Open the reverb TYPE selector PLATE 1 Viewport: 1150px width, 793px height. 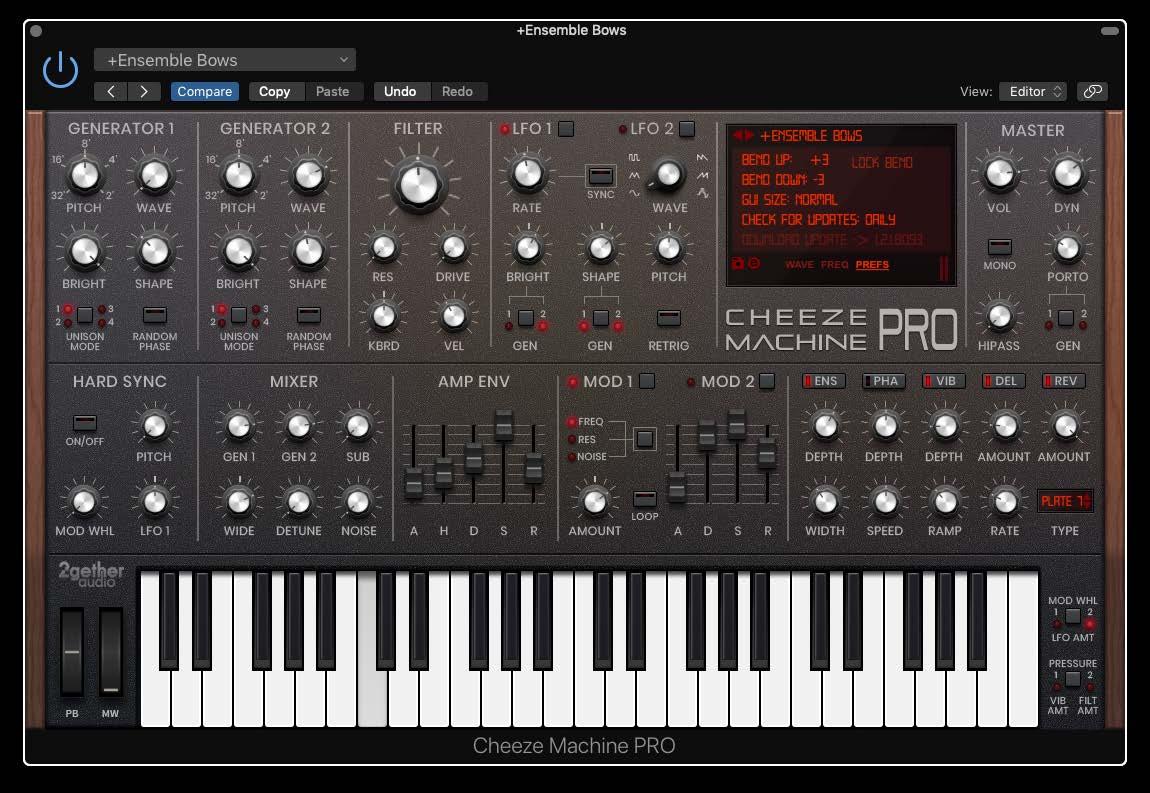[x=1065, y=501]
